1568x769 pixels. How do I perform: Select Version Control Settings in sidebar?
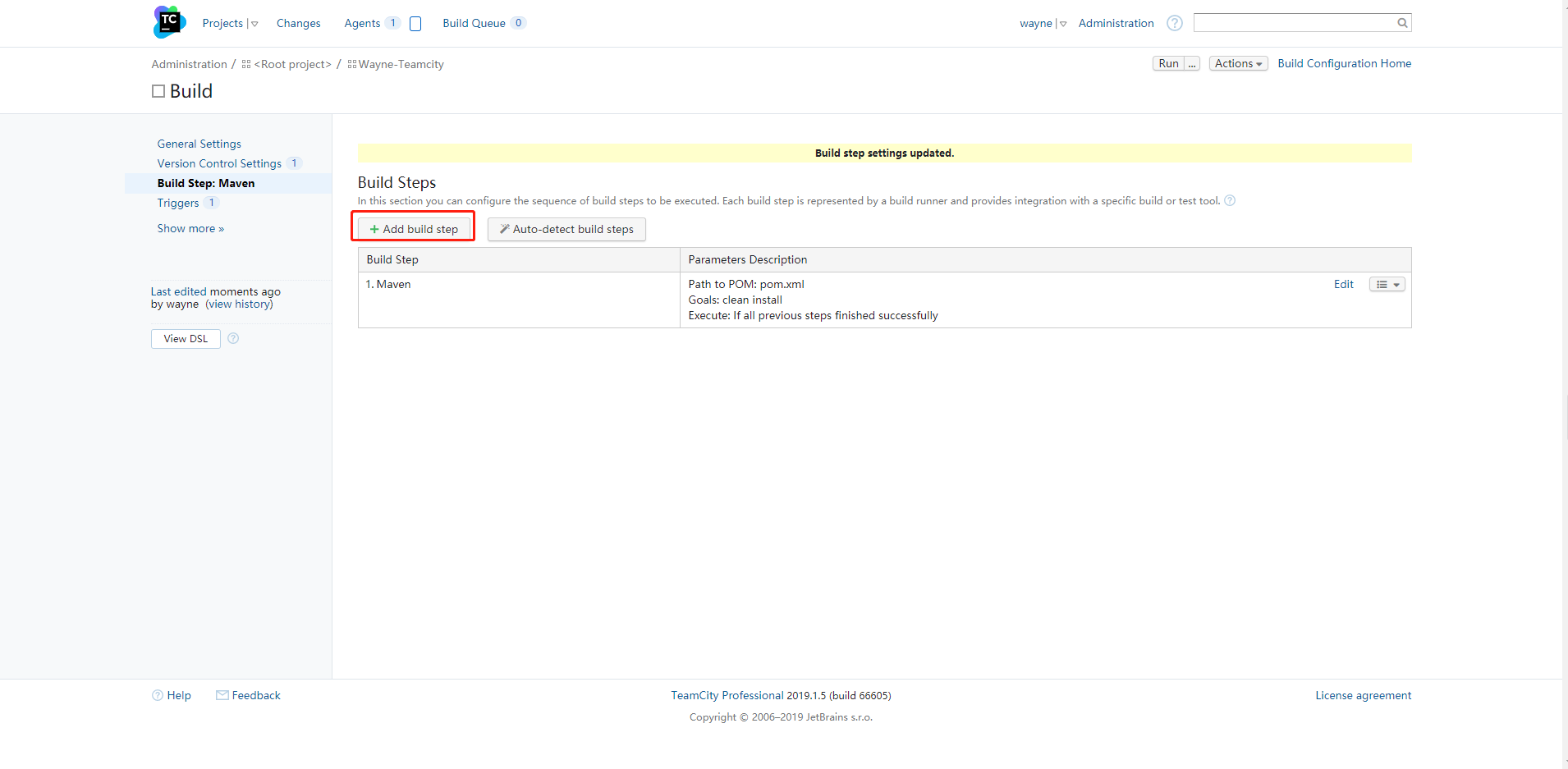[x=219, y=163]
